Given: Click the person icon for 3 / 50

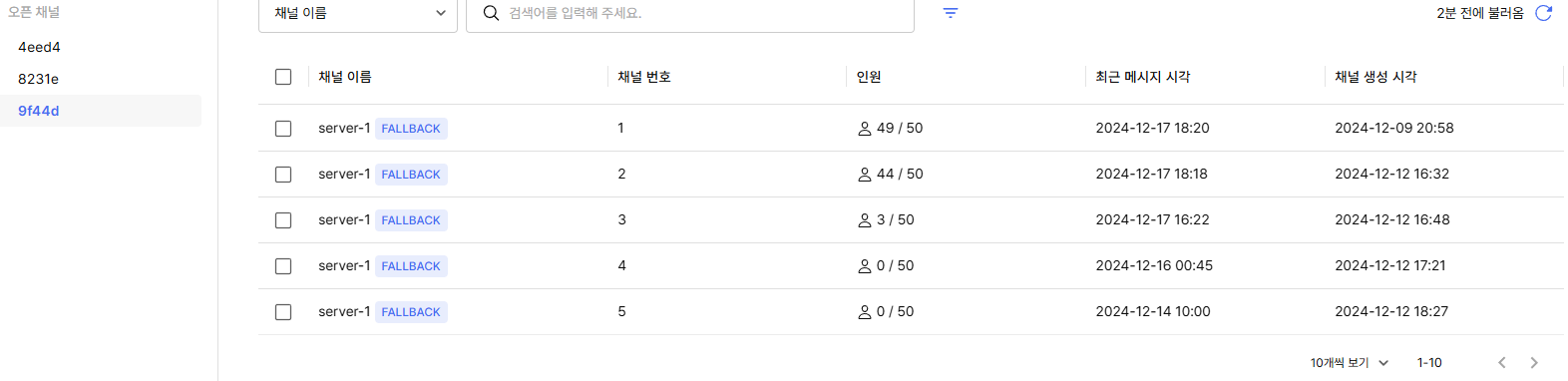Looking at the screenshot, I should coord(865,220).
